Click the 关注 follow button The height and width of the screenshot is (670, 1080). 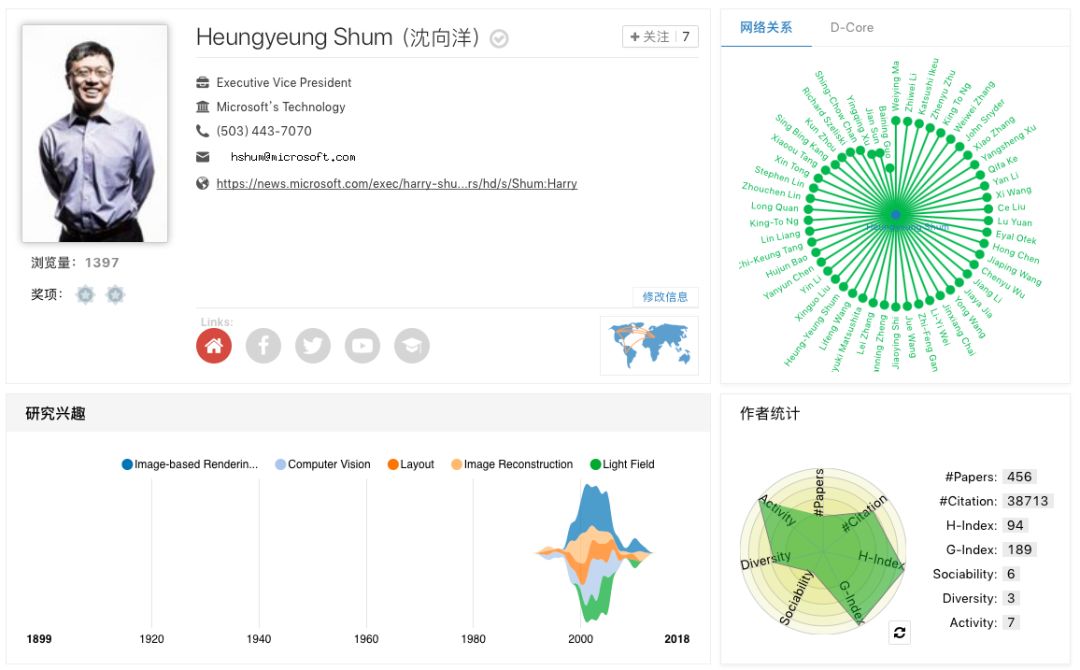click(x=660, y=37)
